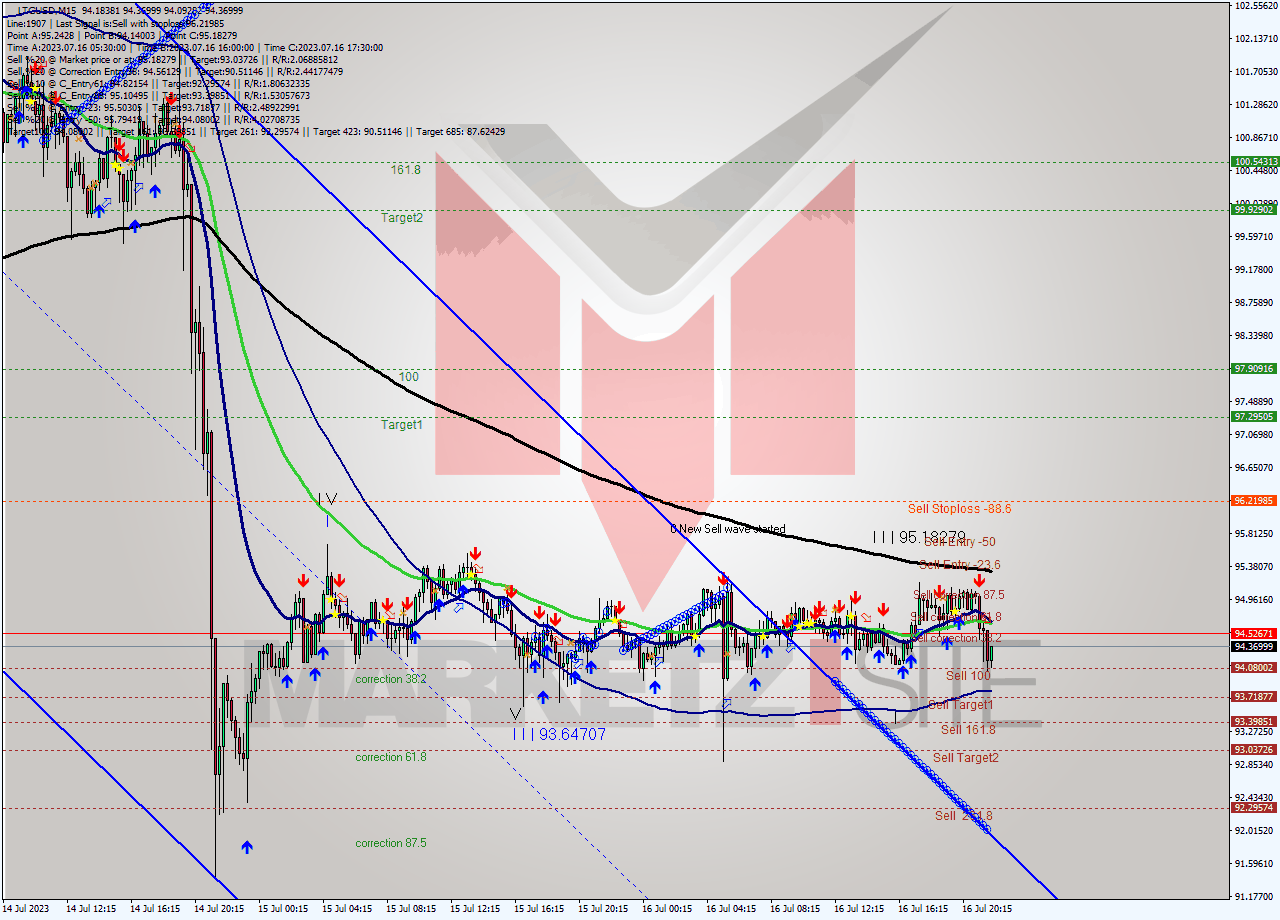
Task: Click the 'correction 61.8' label
Action: pyautogui.click(x=391, y=757)
